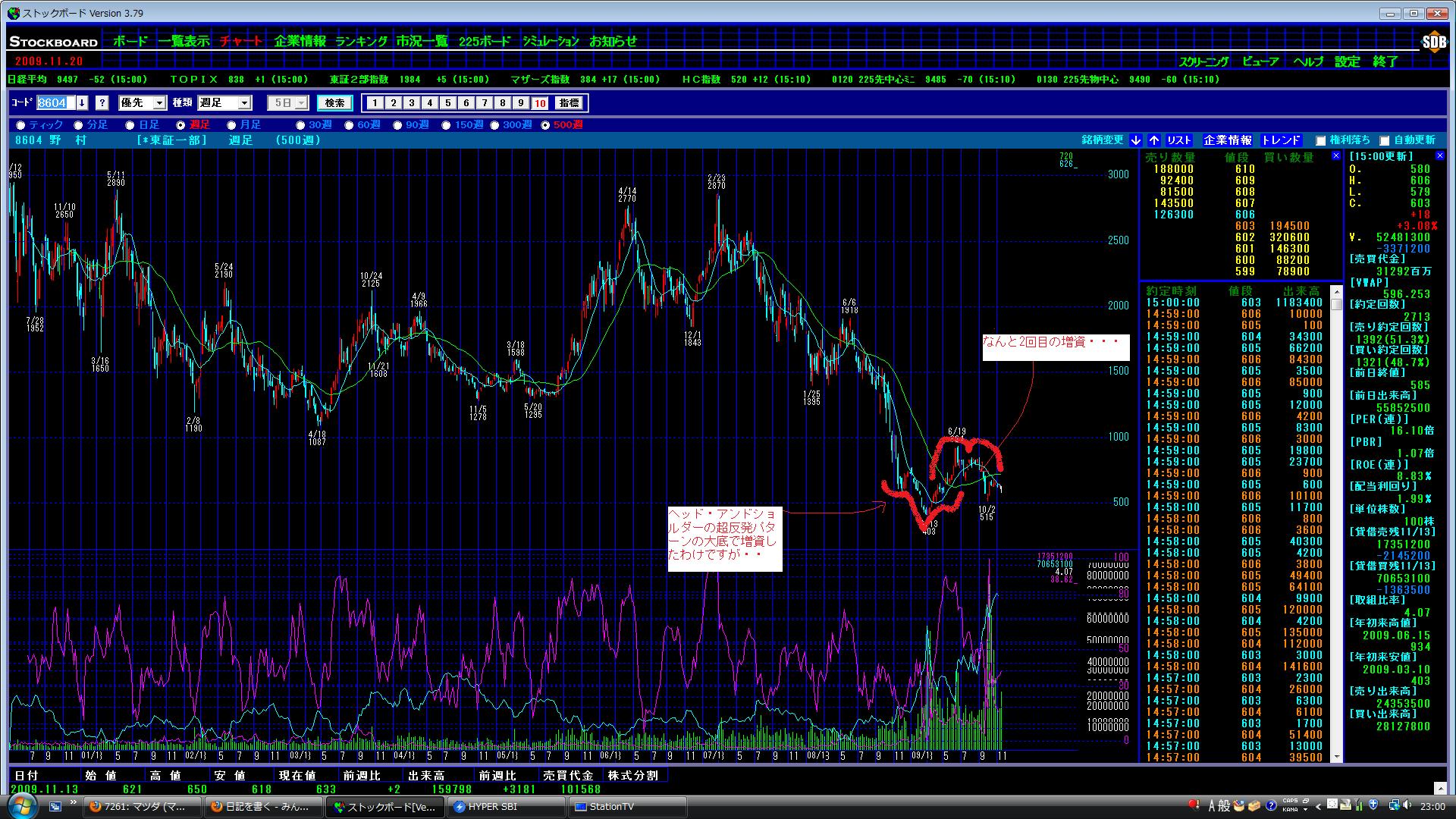Enable the 自動更新 checkbox
1456x819 pixels.
coord(1384,140)
